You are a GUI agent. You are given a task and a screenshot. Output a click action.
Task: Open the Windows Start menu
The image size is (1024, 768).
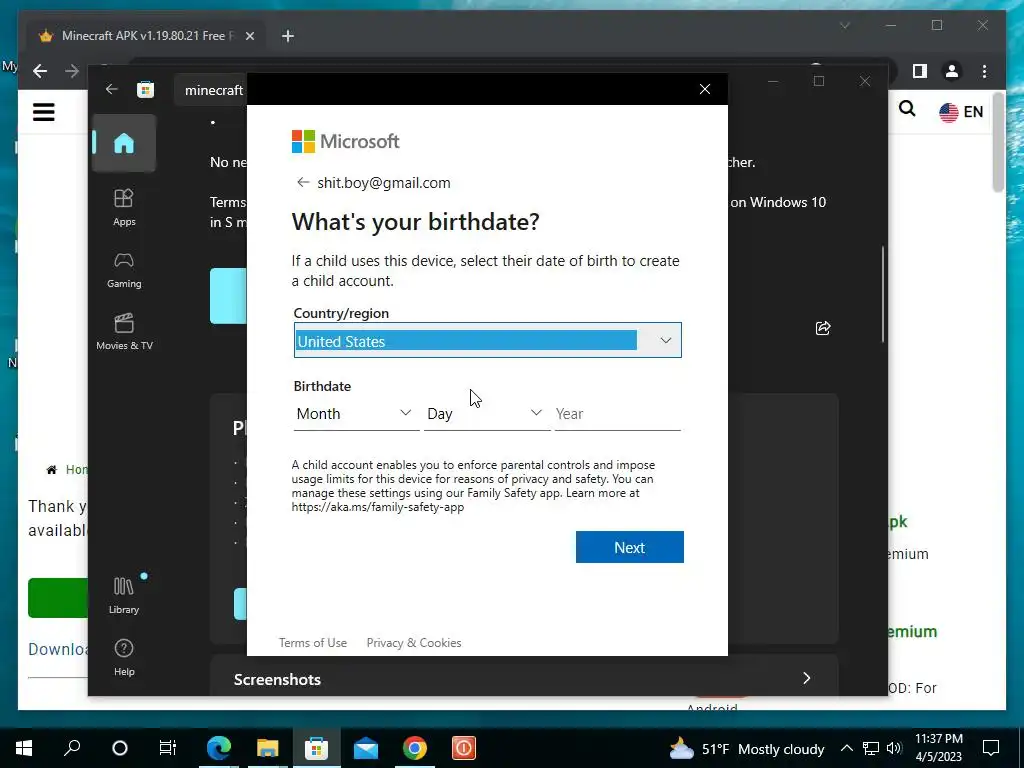pyautogui.click(x=24, y=748)
